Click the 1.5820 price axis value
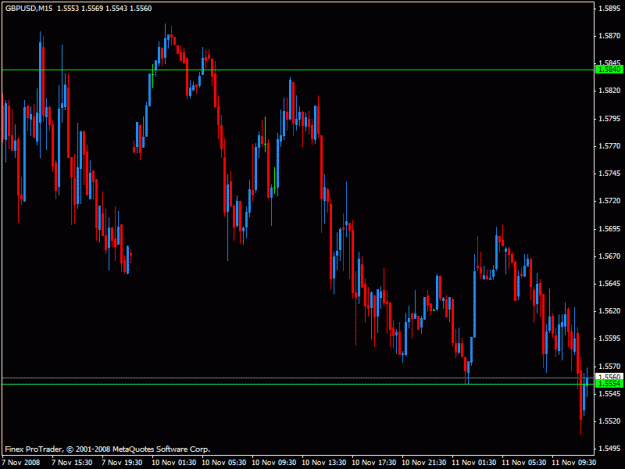Image resolution: width=625 pixels, height=469 pixels. click(609, 91)
